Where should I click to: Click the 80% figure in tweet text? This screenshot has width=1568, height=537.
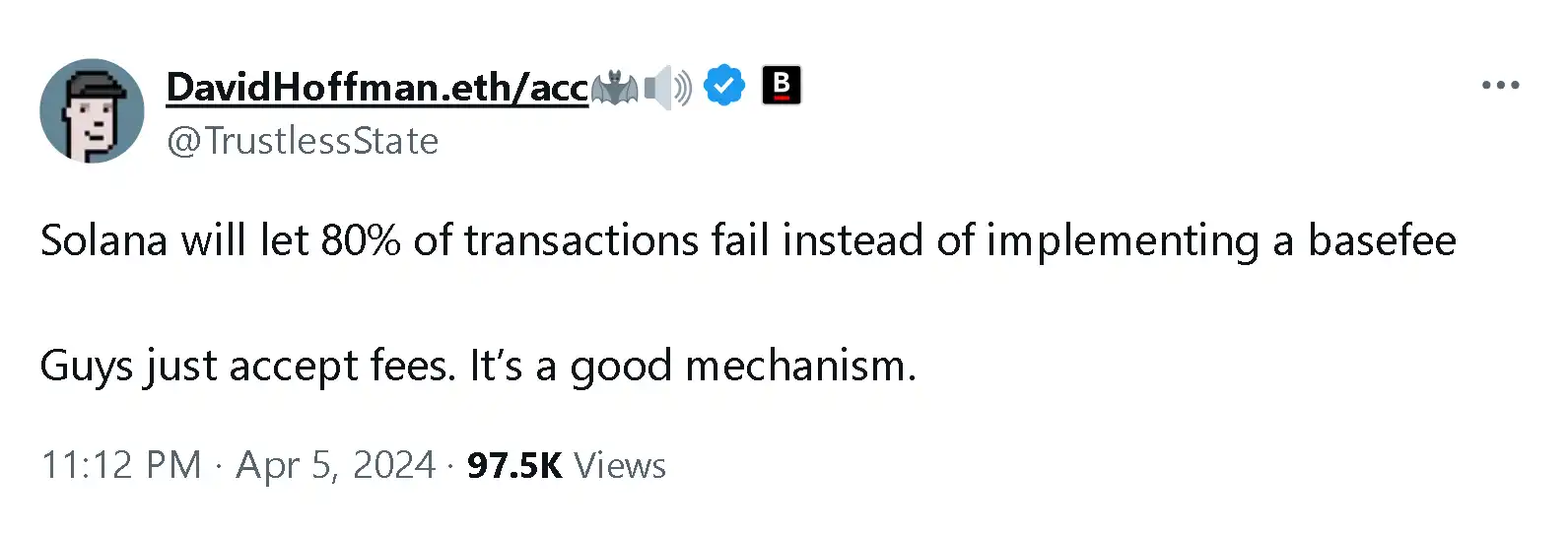point(361,240)
